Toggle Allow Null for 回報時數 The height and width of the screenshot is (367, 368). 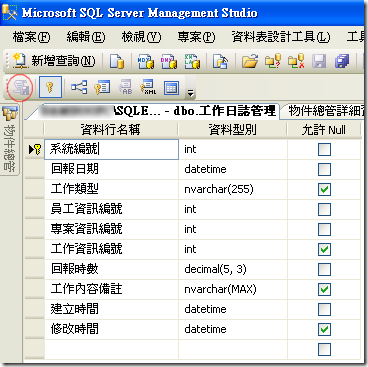[x=324, y=269]
